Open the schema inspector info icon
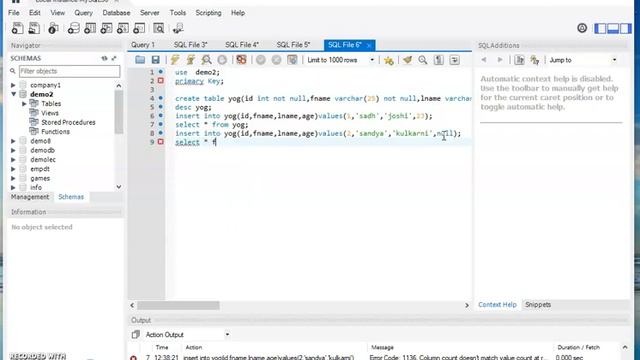Image resolution: width=640 pixels, height=360 pixels. coord(53,28)
